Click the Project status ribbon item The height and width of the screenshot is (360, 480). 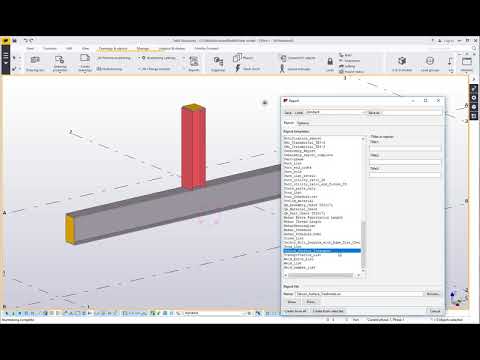click(x=352, y=71)
